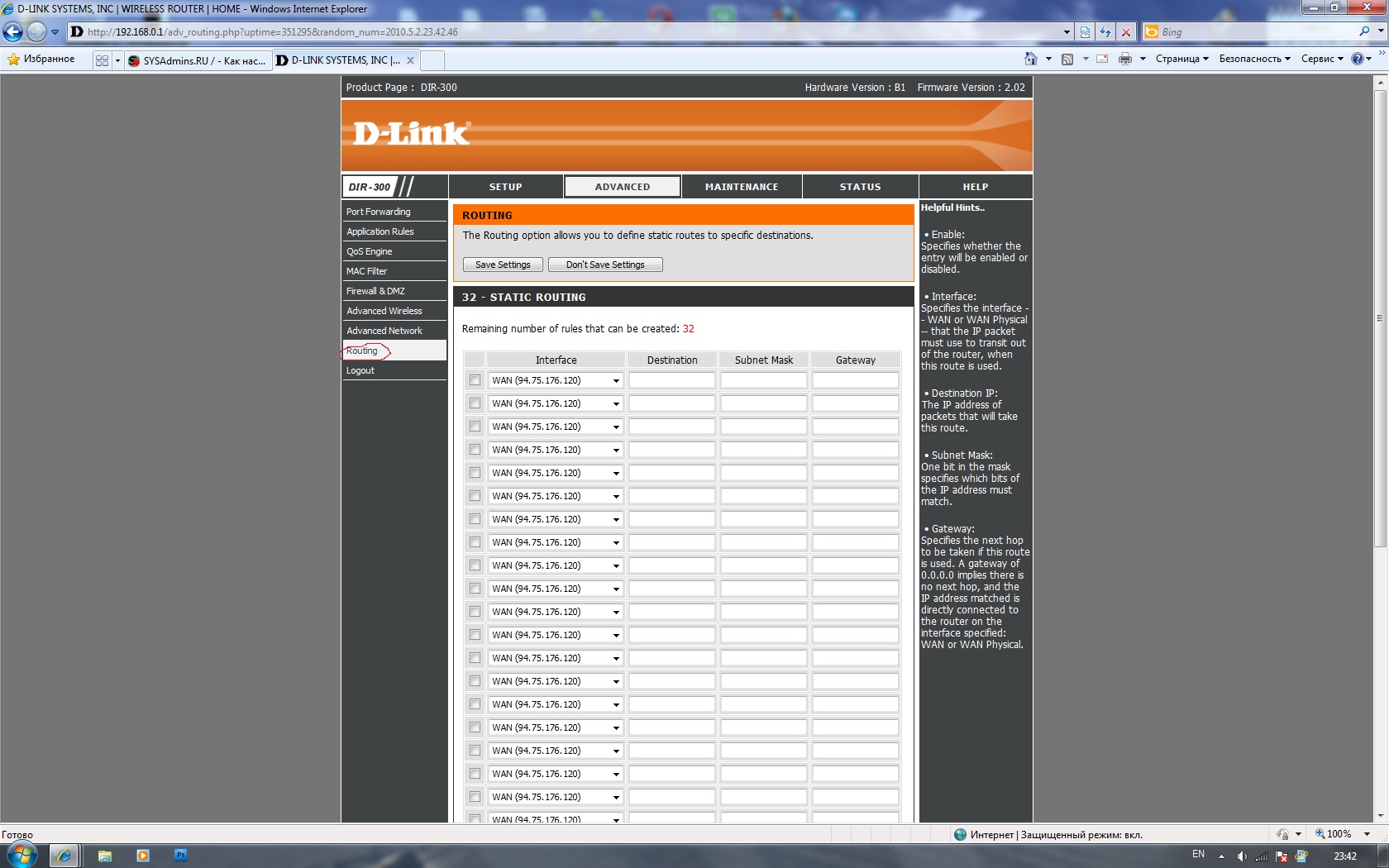Open the Безопасность menu dropdown

point(1254,59)
